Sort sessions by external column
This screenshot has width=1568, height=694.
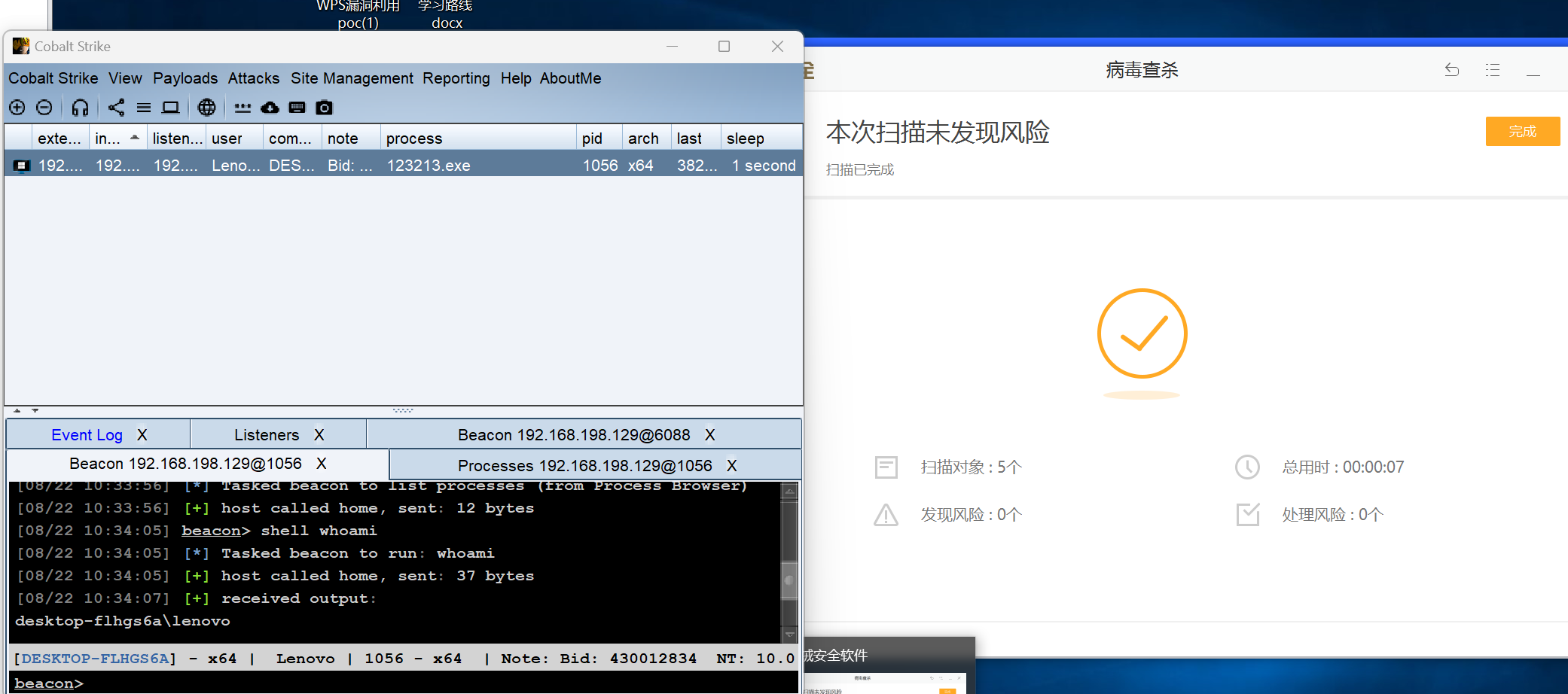tap(60, 138)
